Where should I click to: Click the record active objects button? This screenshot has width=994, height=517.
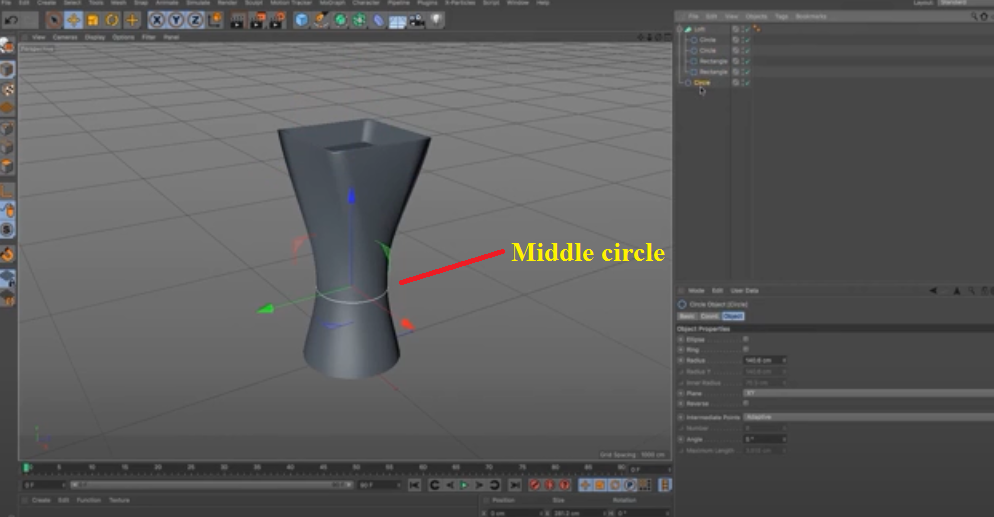coord(535,485)
